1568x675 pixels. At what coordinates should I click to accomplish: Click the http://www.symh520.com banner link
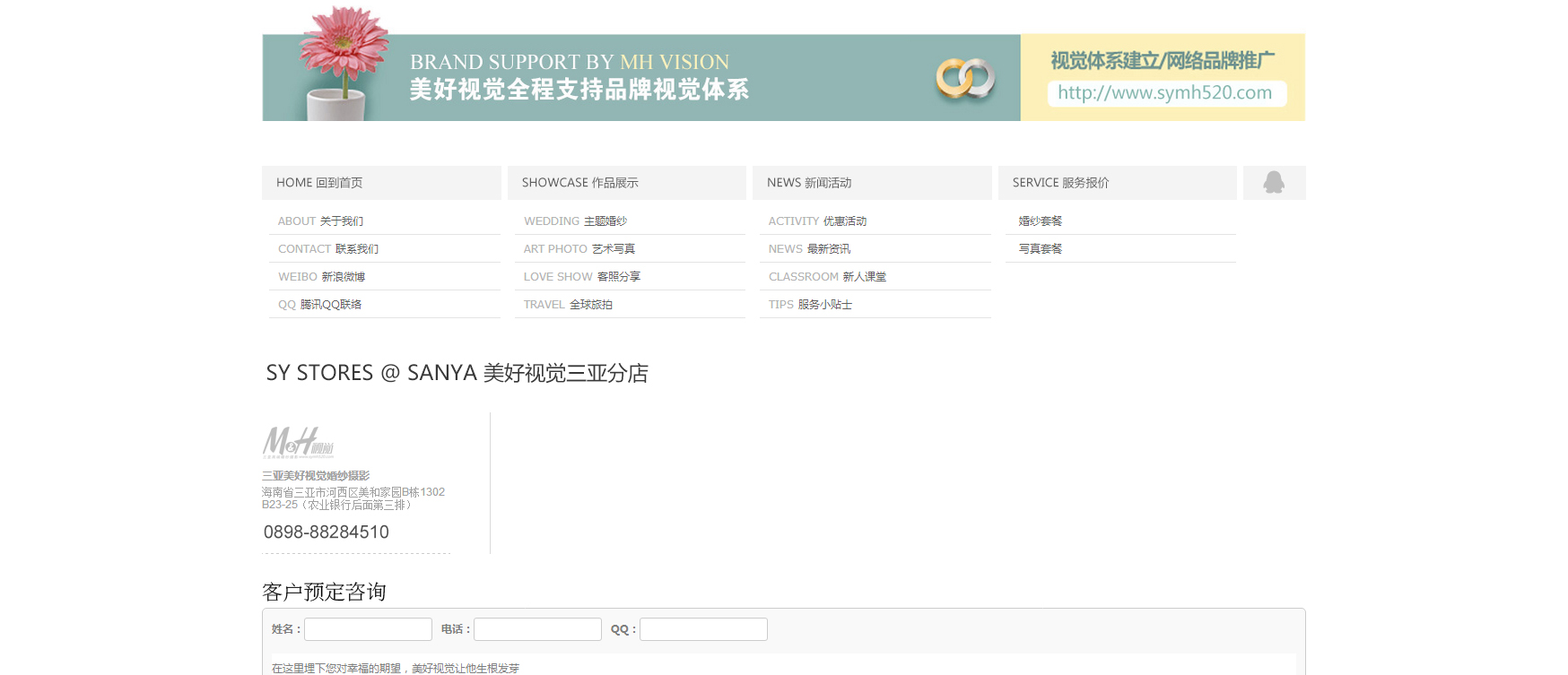[1165, 92]
